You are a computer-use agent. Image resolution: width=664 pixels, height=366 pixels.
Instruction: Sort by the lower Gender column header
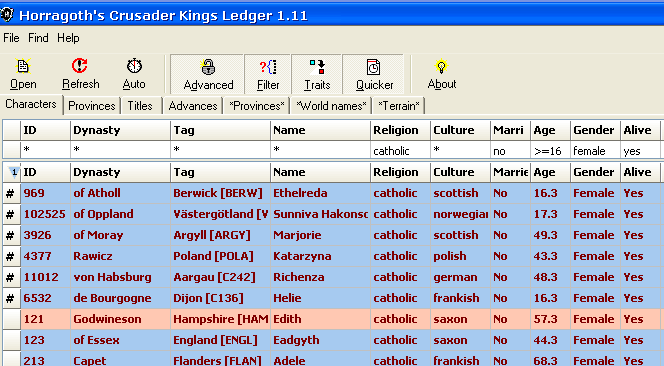tap(595, 172)
